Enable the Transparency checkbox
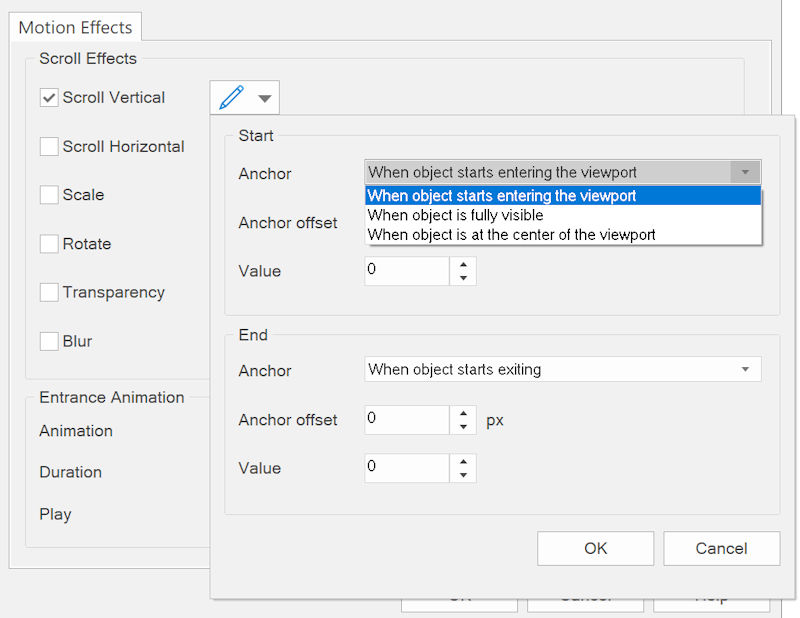The width and height of the screenshot is (800, 618). coord(49,293)
